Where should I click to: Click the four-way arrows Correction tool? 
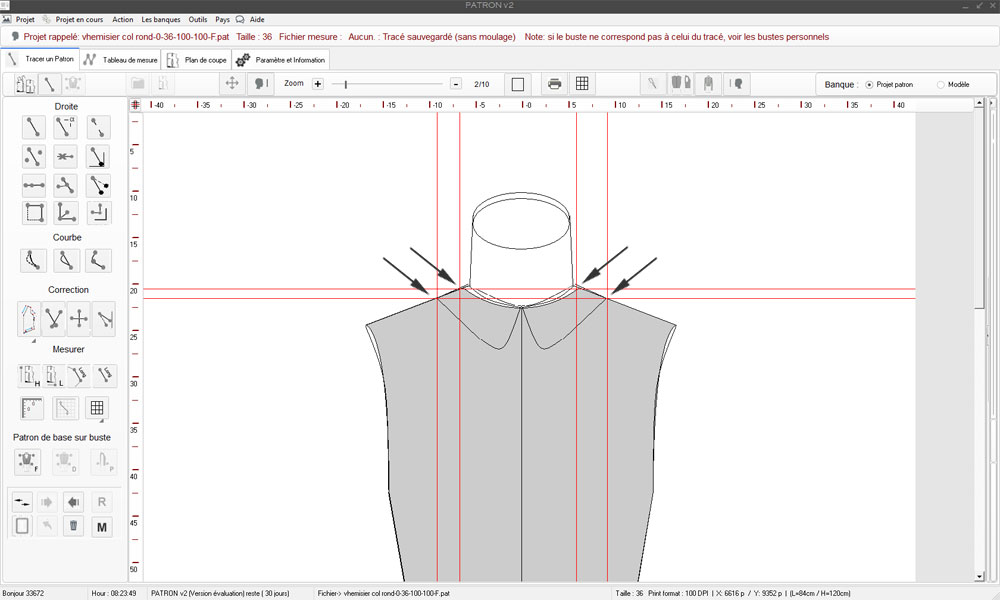78,319
